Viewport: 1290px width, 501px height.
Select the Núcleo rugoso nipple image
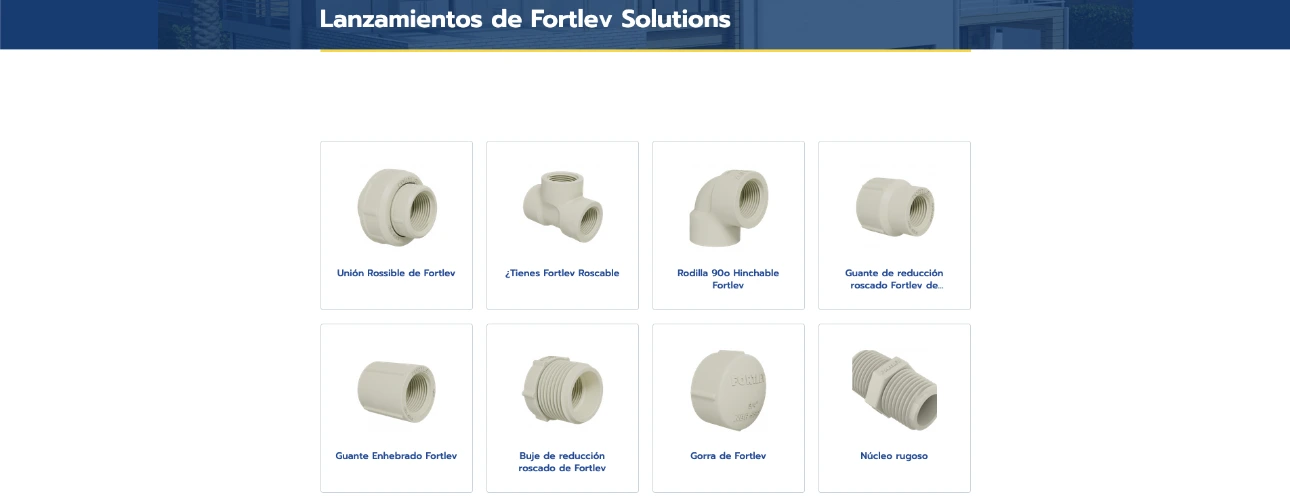(894, 390)
